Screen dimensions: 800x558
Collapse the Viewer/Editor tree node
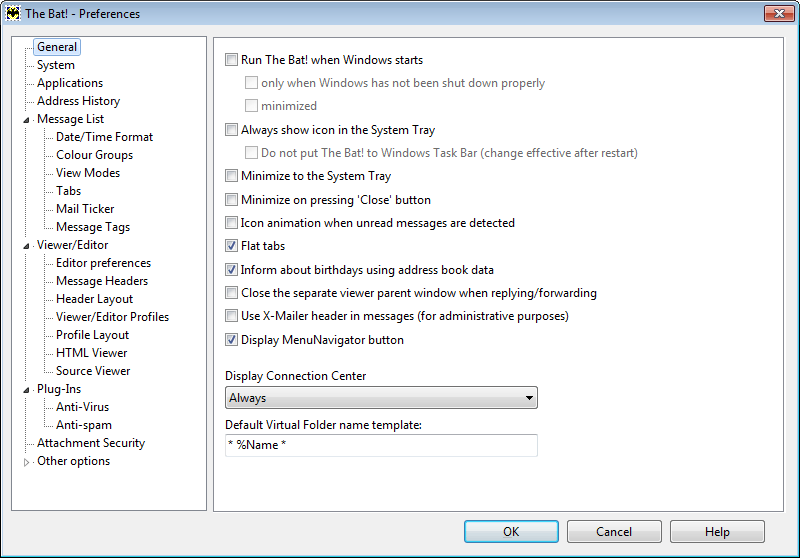coord(26,246)
